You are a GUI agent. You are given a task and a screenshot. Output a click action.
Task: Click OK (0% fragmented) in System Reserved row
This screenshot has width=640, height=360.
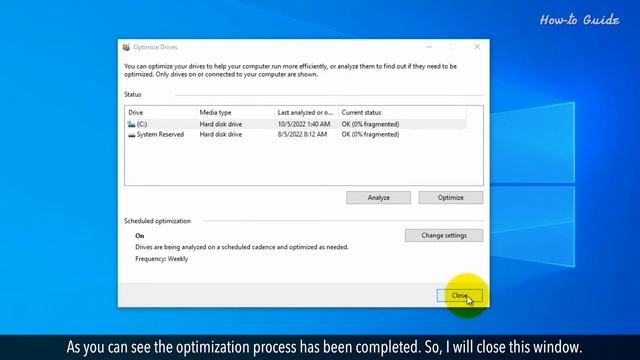click(x=370, y=134)
